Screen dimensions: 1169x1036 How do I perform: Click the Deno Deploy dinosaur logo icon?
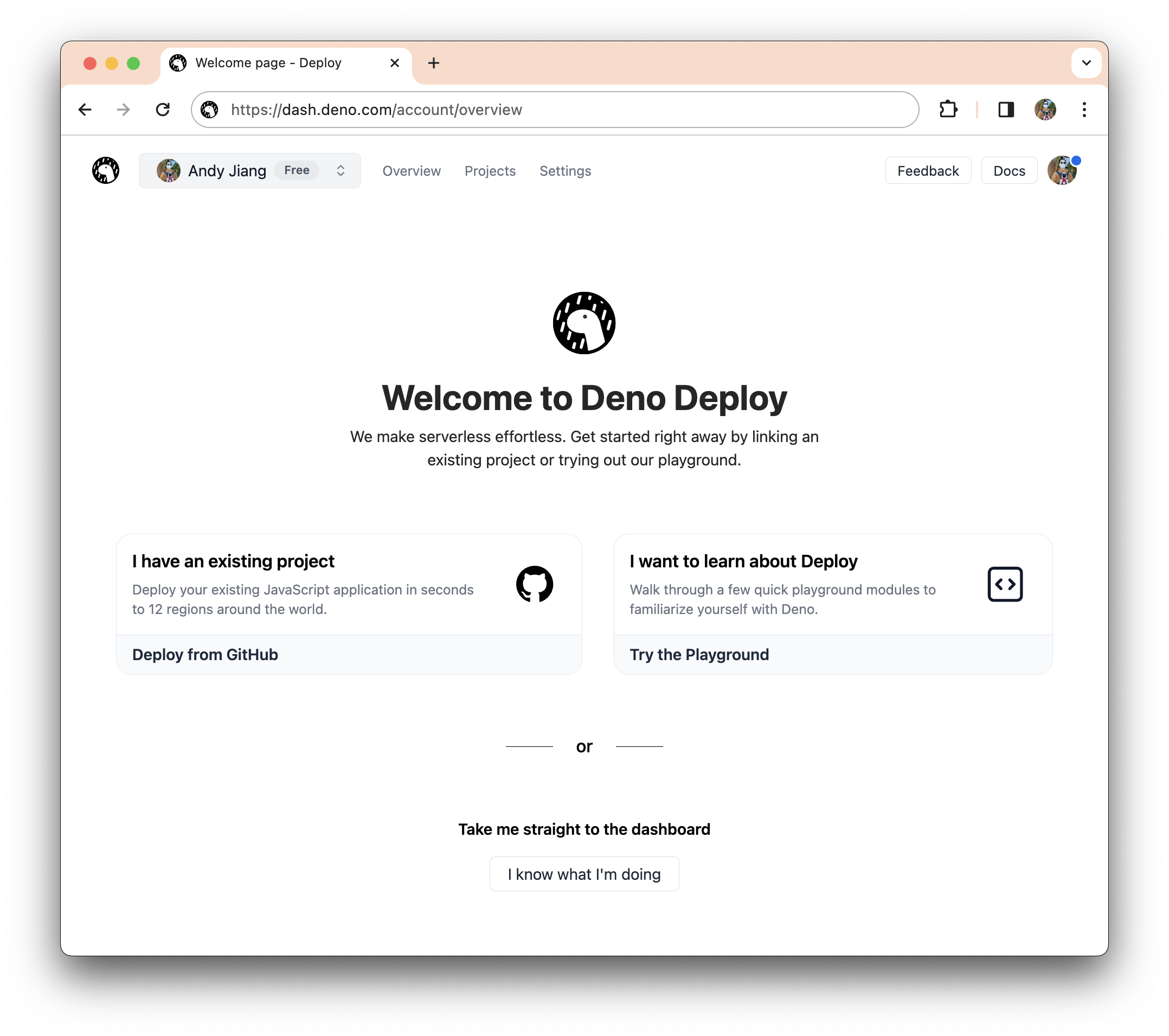pyautogui.click(x=104, y=169)
